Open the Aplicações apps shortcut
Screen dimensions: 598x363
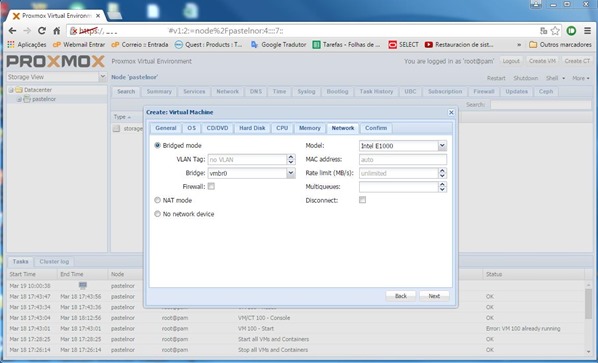(x=27, y=45)
